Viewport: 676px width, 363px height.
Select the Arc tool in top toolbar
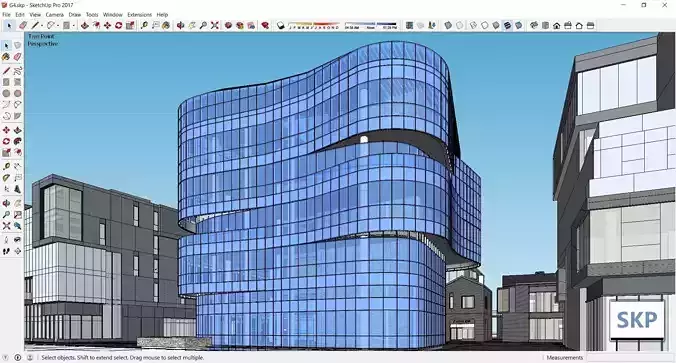51,26
